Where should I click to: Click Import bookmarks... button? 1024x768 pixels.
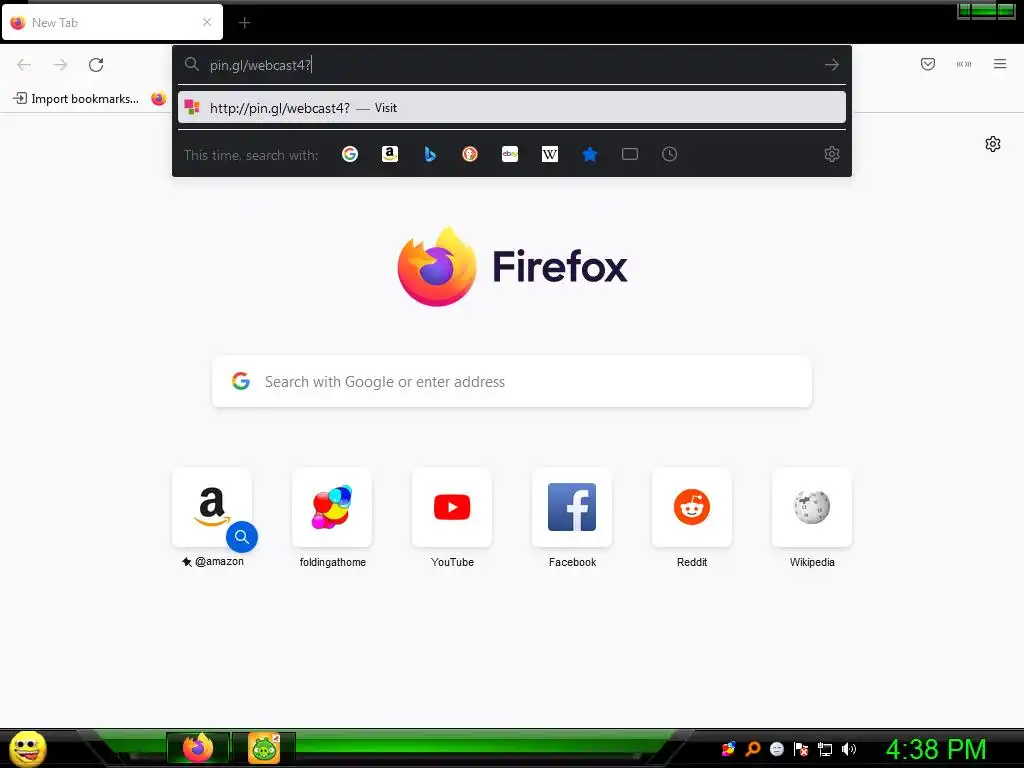pos(76,99)
